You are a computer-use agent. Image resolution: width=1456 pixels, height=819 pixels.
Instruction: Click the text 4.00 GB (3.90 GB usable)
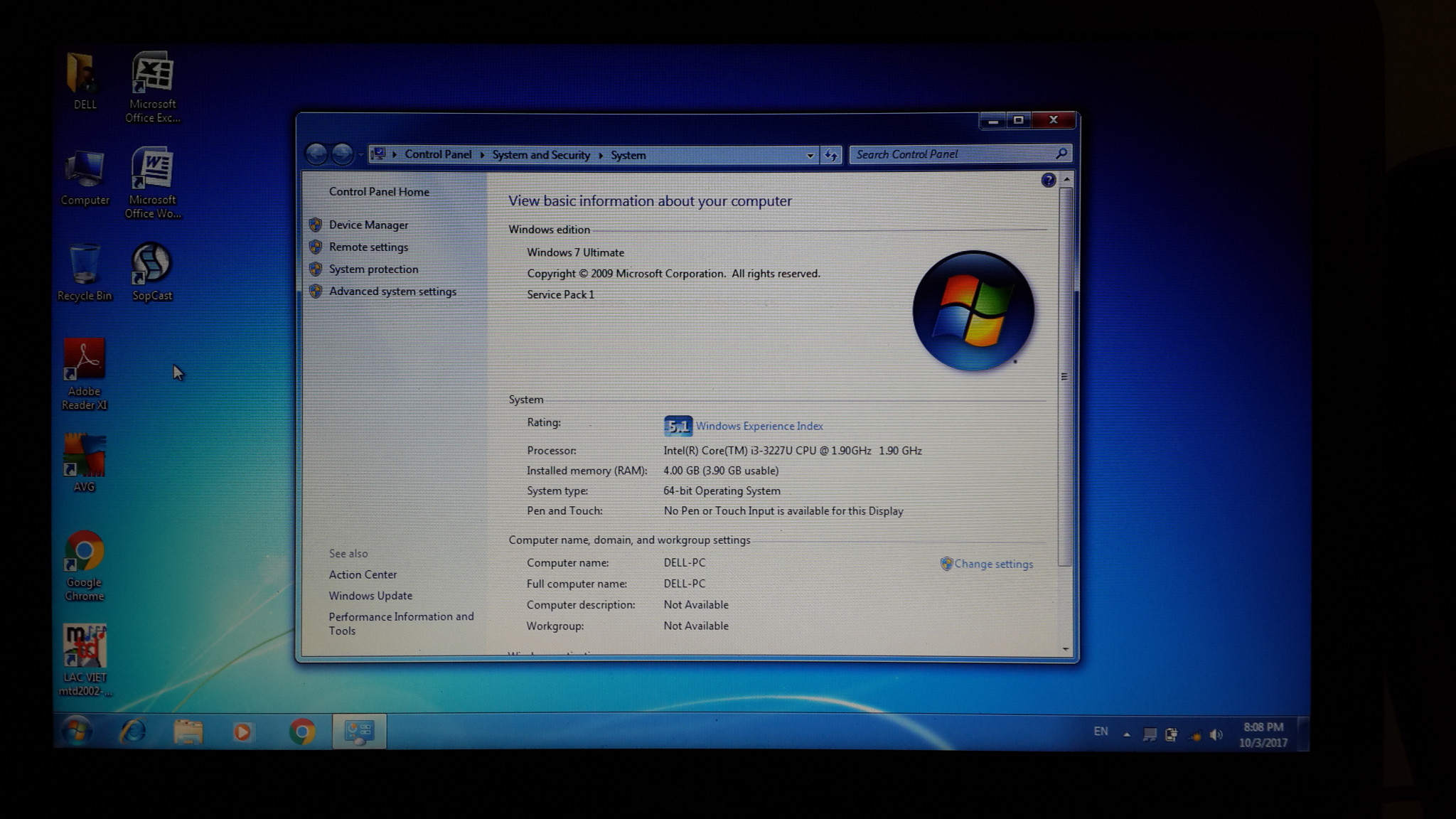tap(721, 471)
